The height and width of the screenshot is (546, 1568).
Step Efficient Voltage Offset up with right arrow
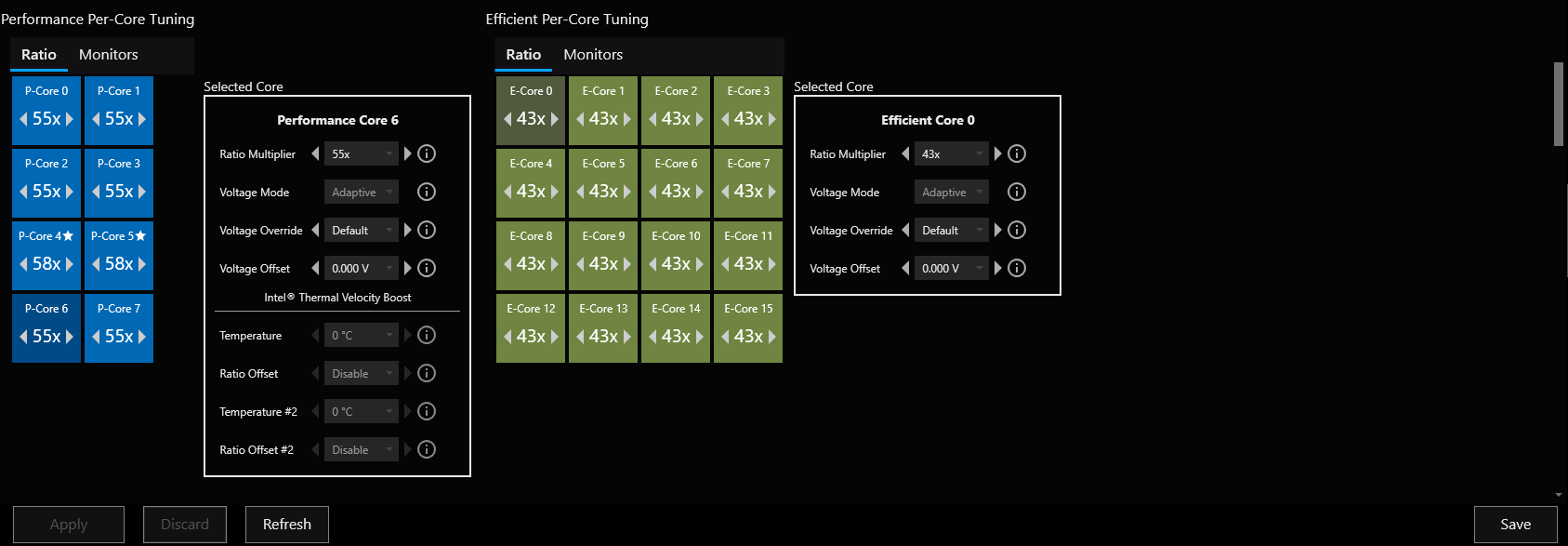[998, 268]
